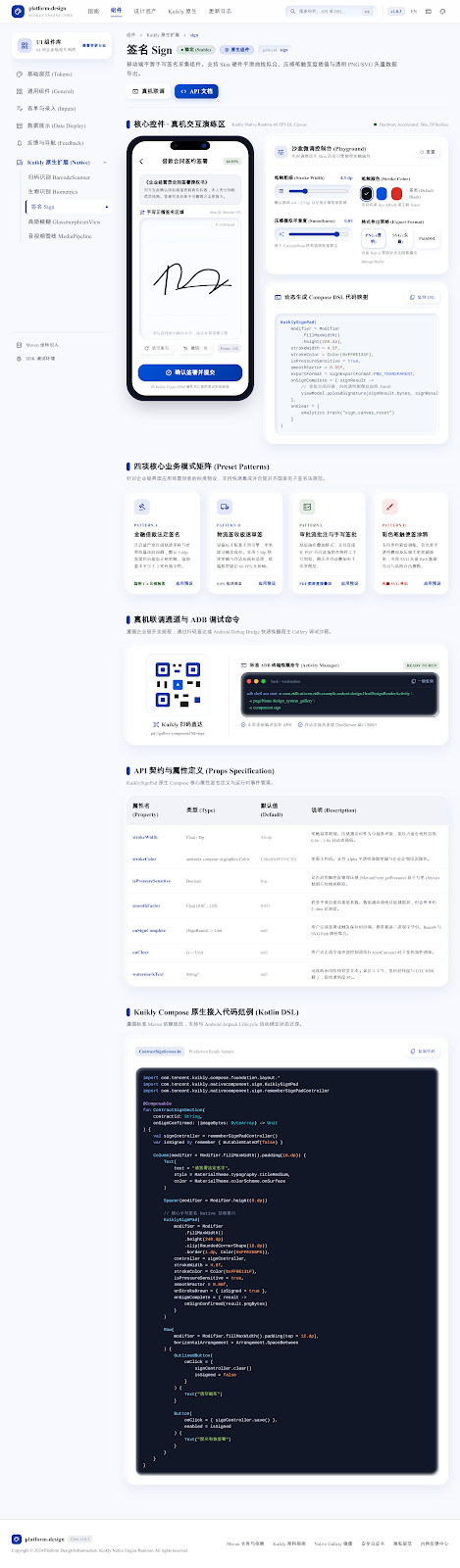Click the Pattern A pen icon
The height and width of the screenshot is (1568, 460).
(142, 507)
